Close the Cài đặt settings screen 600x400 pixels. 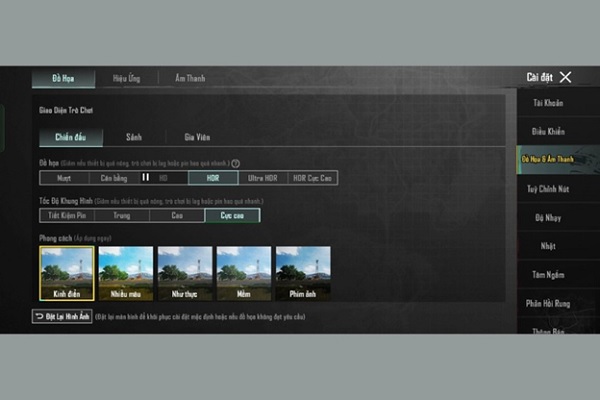click(x=565, y=77)
